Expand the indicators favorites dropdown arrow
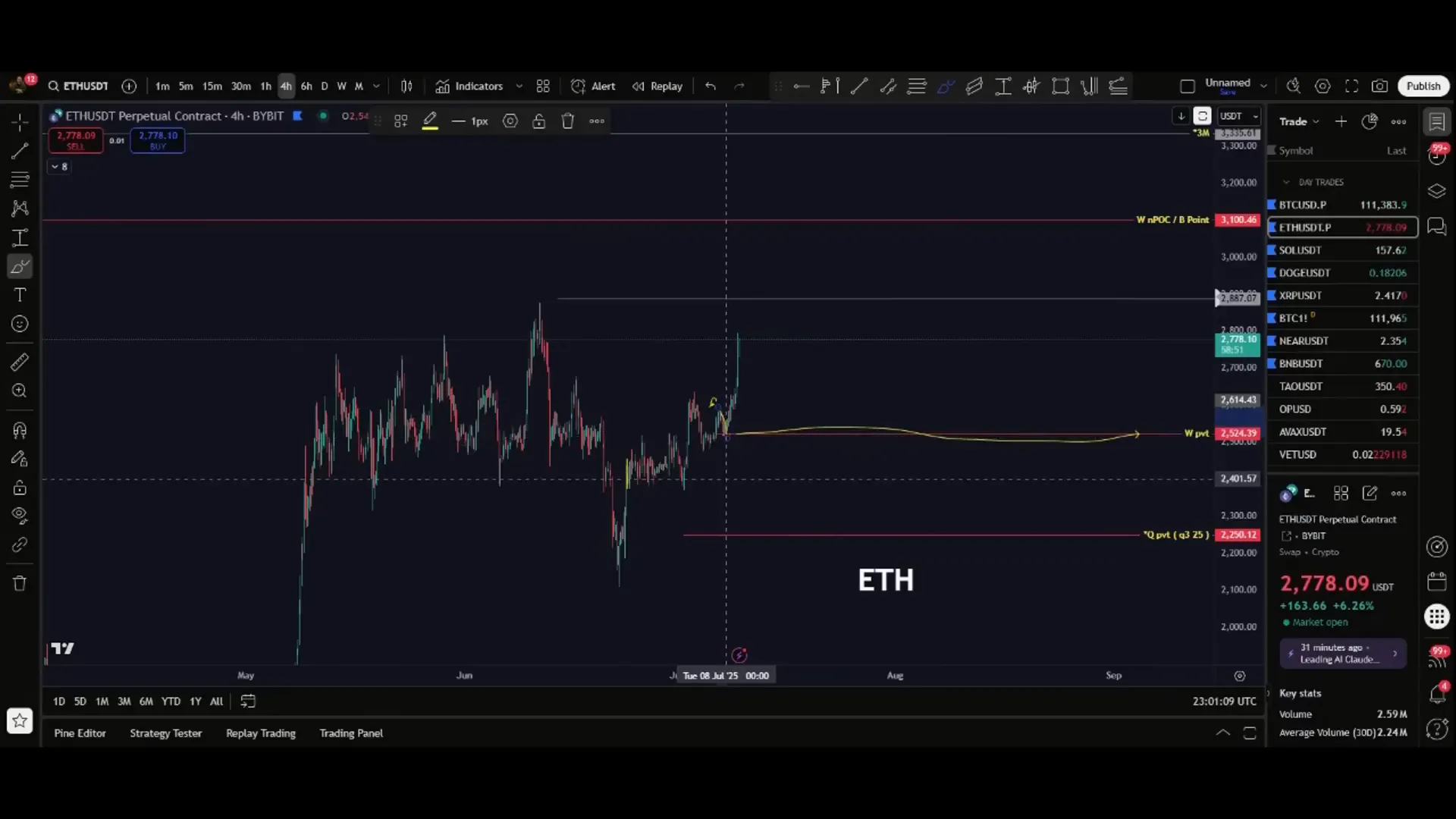This screenshot has width=1456, height=819. click(x=519, y=86)
